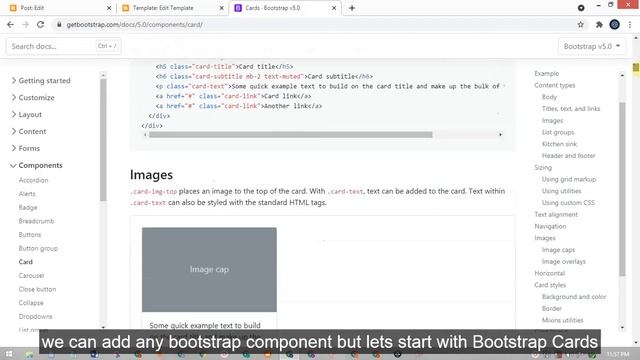Open the Alerts docs page
The height and width of the screenshot is (360, 640).
(x=27, y=194)
